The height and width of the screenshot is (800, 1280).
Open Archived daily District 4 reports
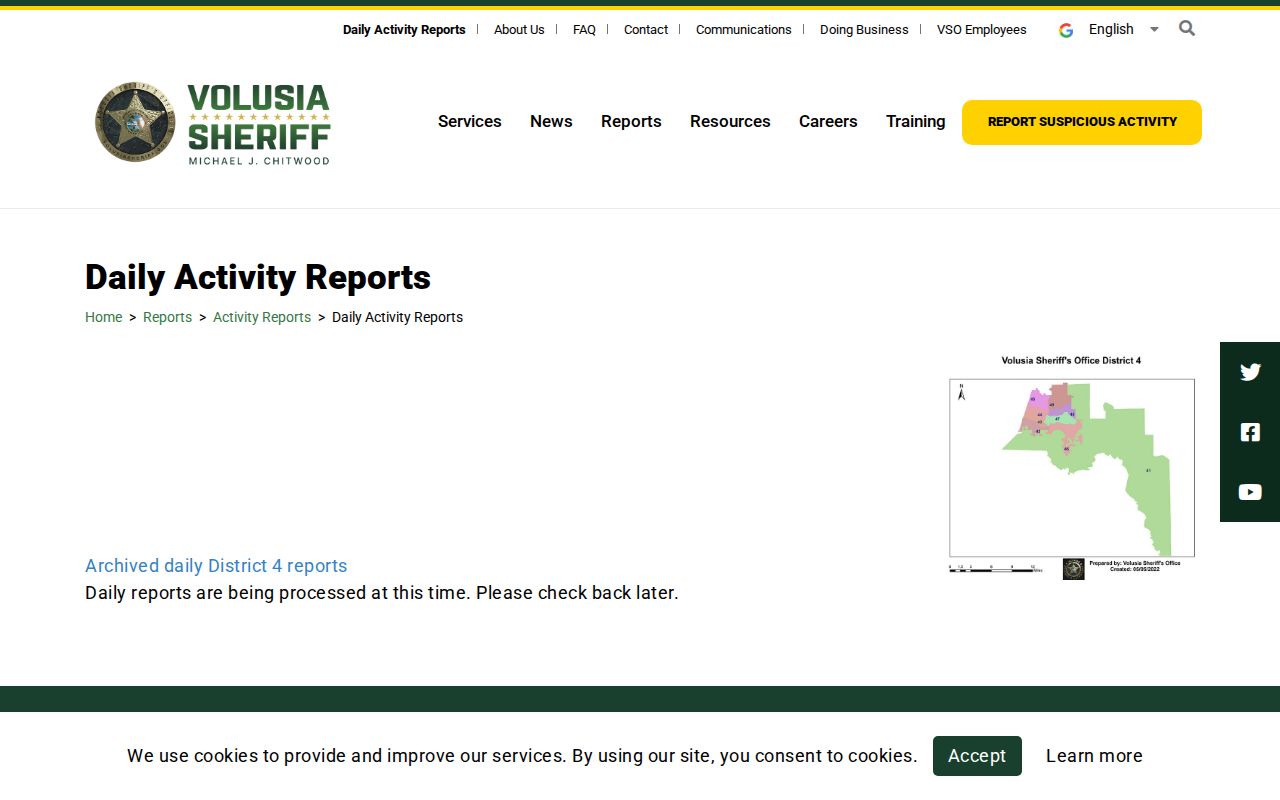pyautogui.click(x=216, y=566)
